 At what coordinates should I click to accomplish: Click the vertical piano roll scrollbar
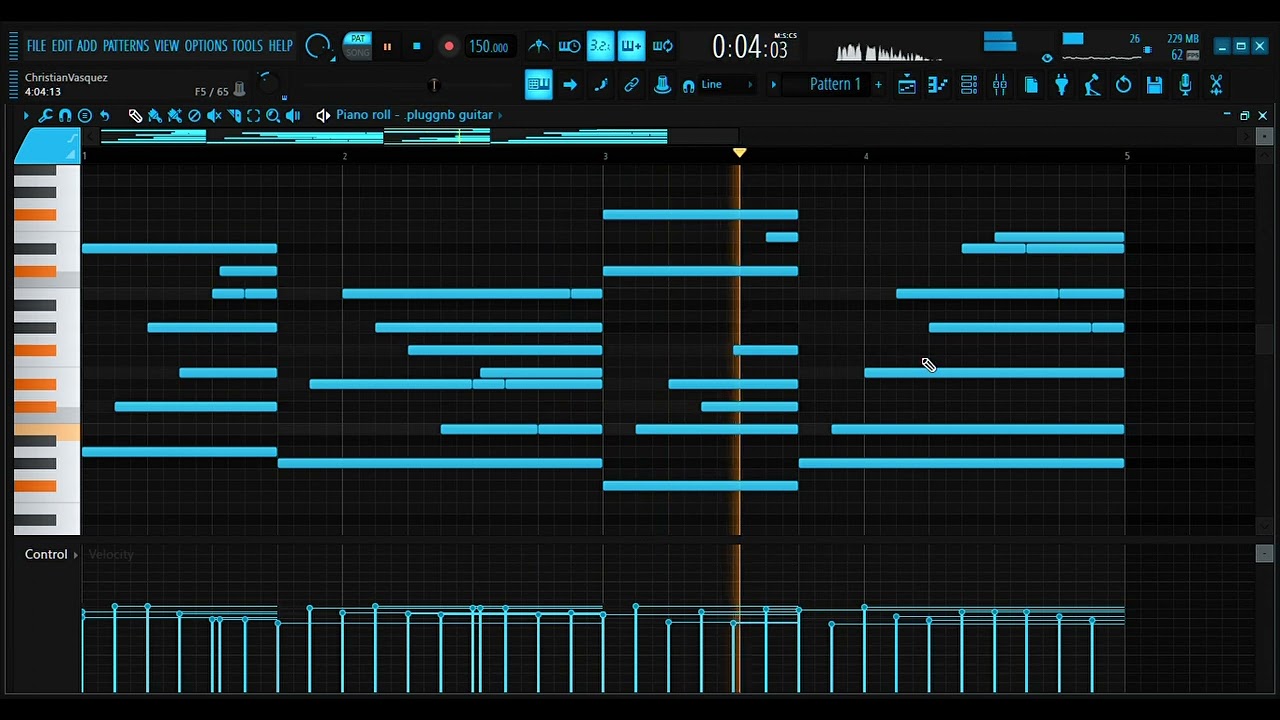1263,340
